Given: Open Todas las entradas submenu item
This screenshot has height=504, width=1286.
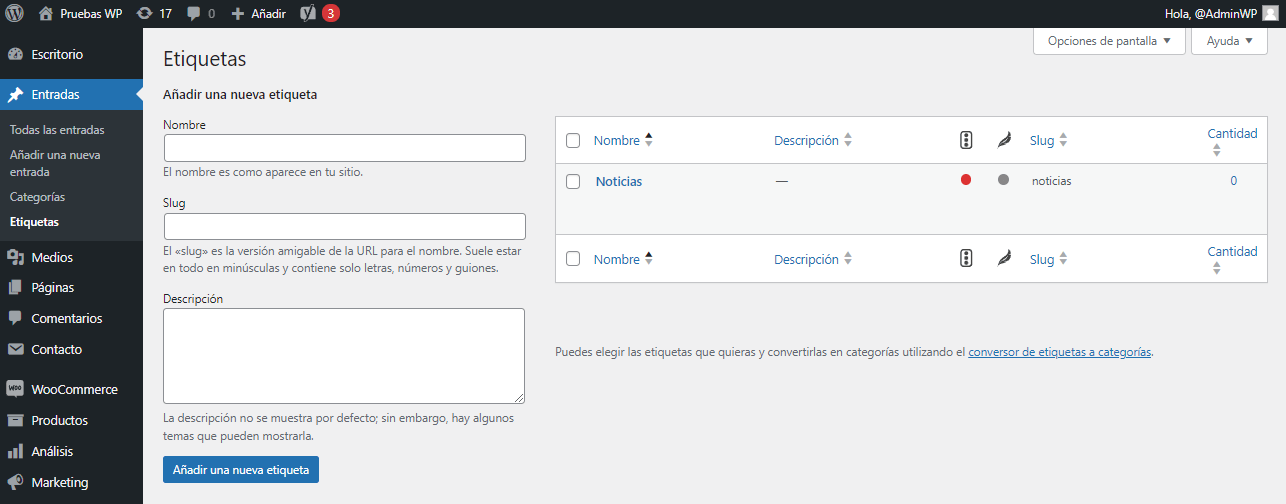Looking at the screenshot, I should click(x=57, y=130).
